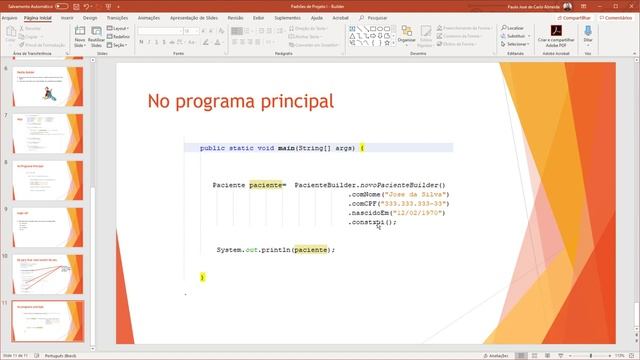Select slide 6 thumbnail
Image resolution: width=640 pixels, height=360 pixels.
48,87
